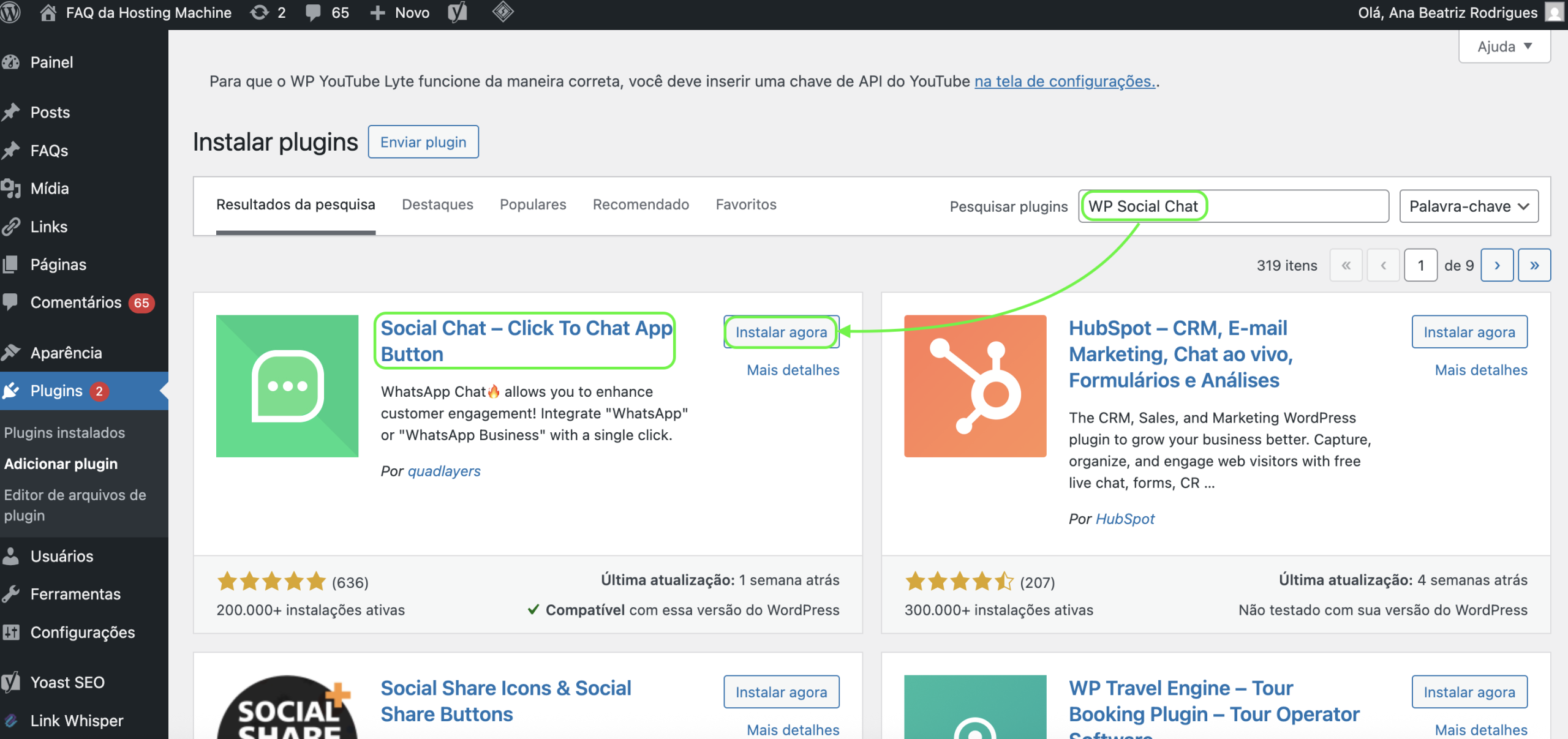Click the '319 itens' results count
Viewport: 1568px width, 739px height.
click(1287, 265)
